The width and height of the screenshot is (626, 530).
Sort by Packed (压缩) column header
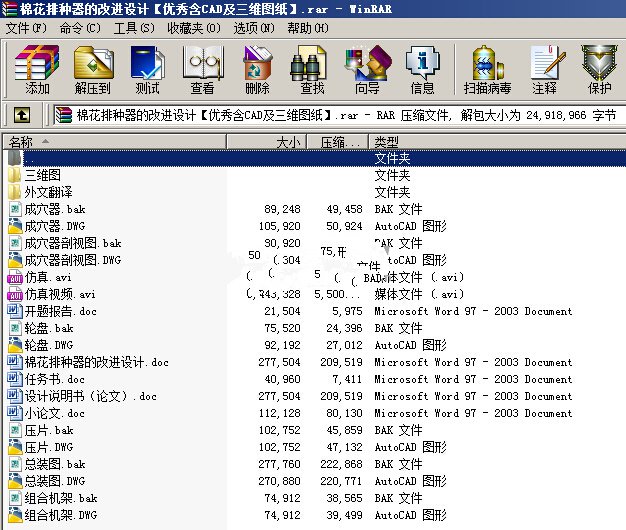[338, 142]
